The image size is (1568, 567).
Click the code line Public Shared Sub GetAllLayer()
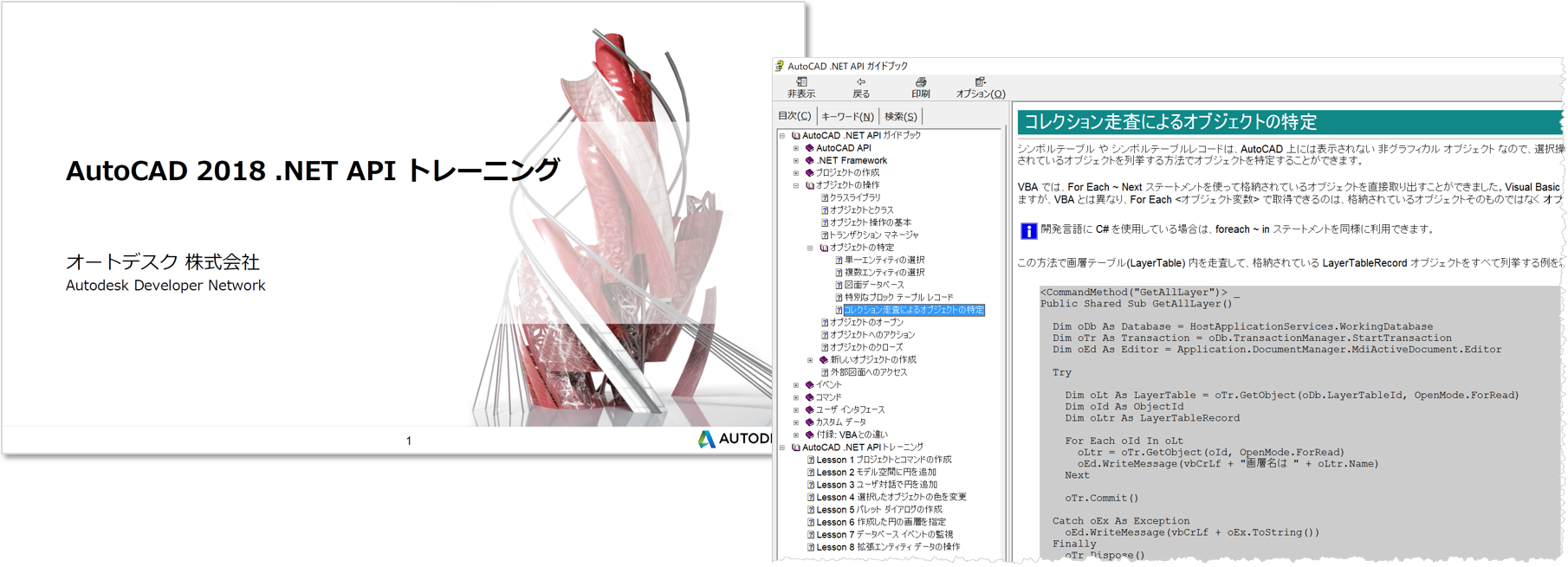click(1136, 304)
